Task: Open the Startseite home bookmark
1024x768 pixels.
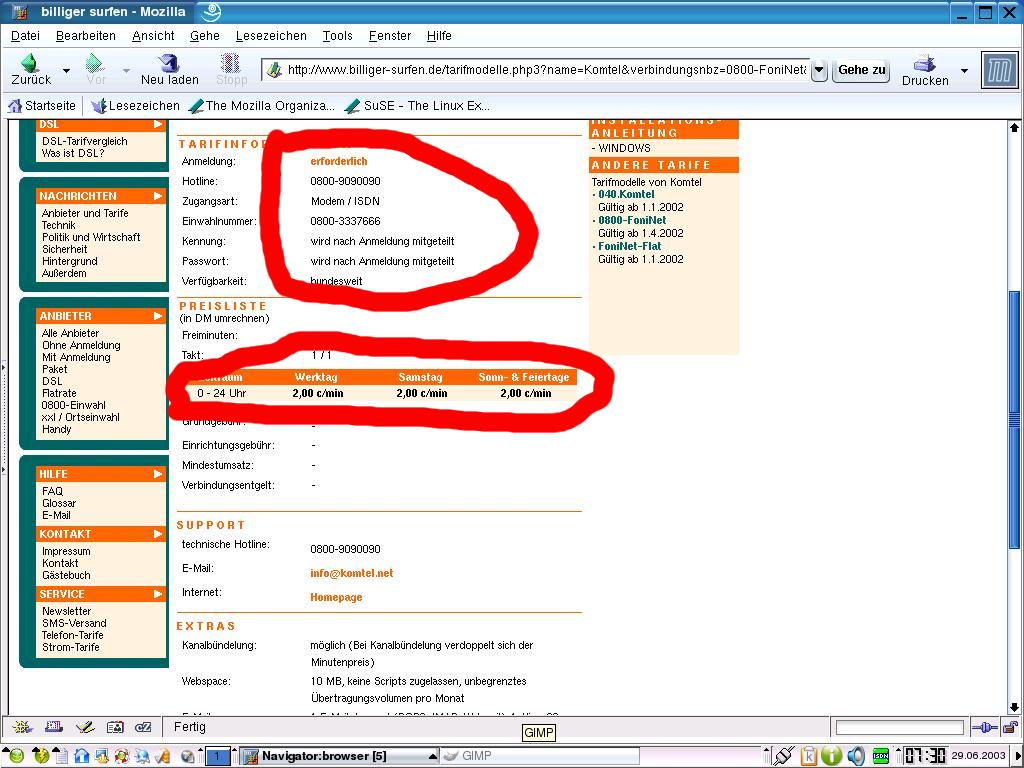Action: coord(42,106)
